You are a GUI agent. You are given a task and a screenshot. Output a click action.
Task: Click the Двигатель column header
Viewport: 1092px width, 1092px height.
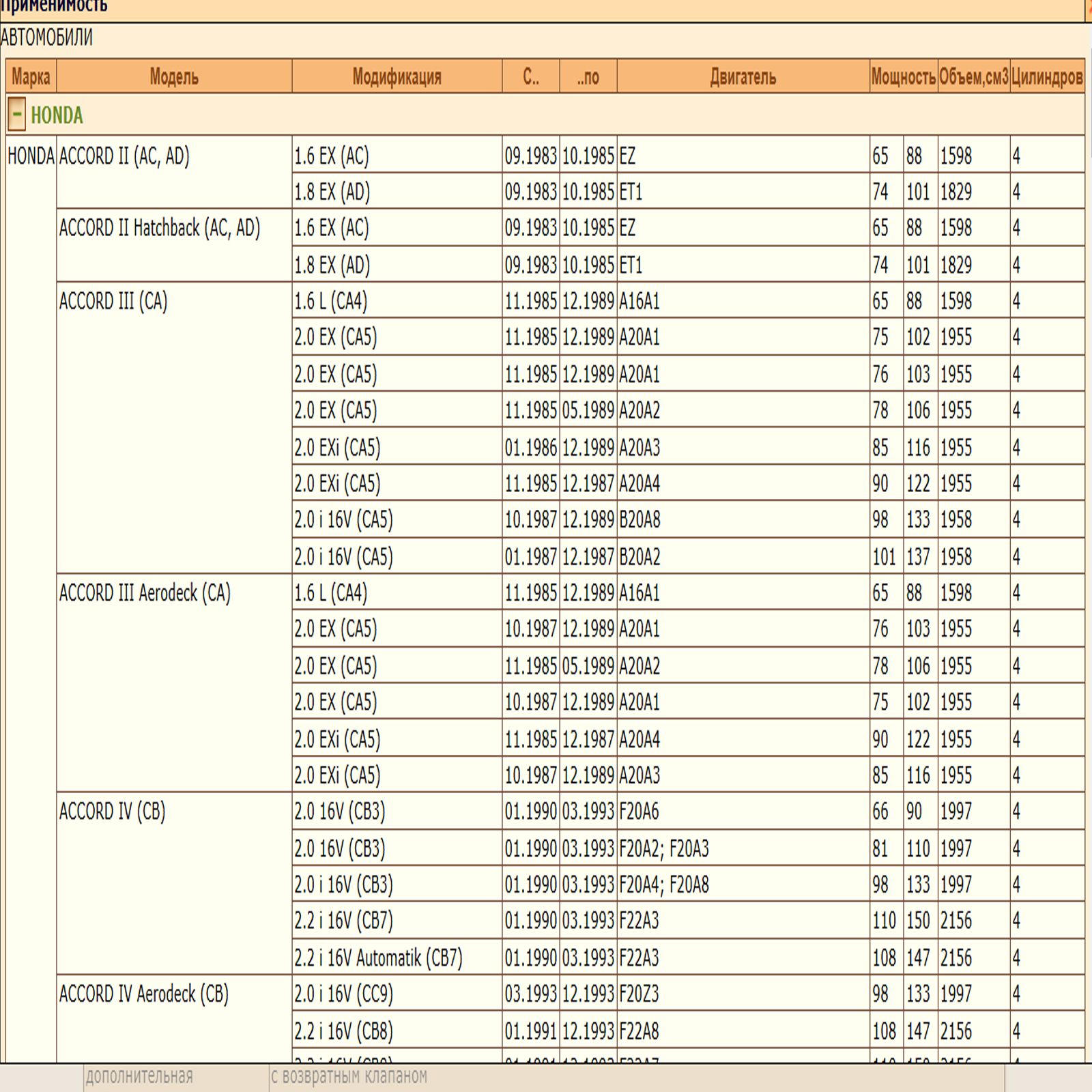[743, 76]
